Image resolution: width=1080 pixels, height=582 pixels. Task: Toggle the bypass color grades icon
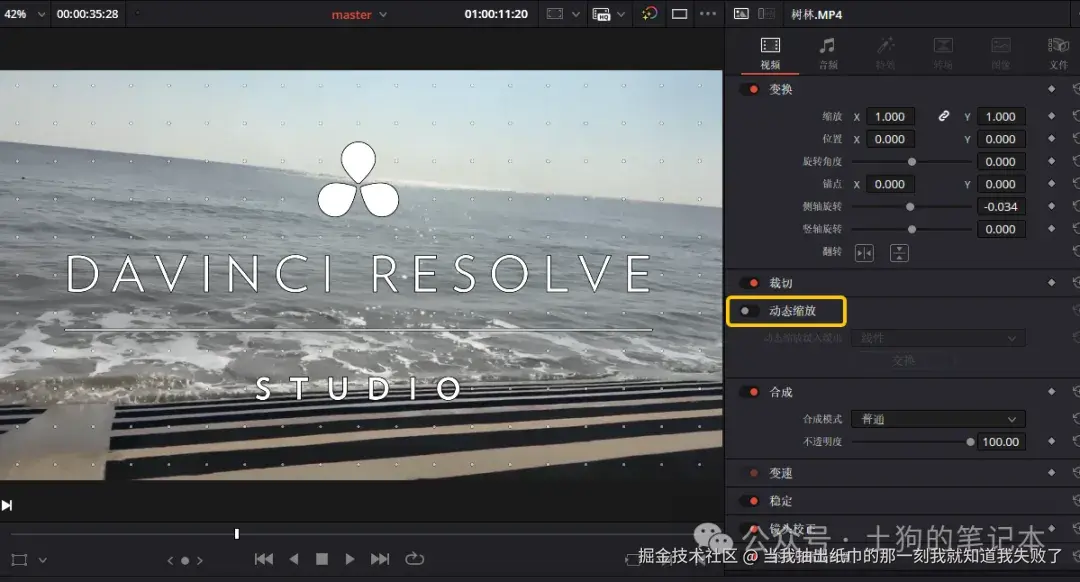pos(650,14)
